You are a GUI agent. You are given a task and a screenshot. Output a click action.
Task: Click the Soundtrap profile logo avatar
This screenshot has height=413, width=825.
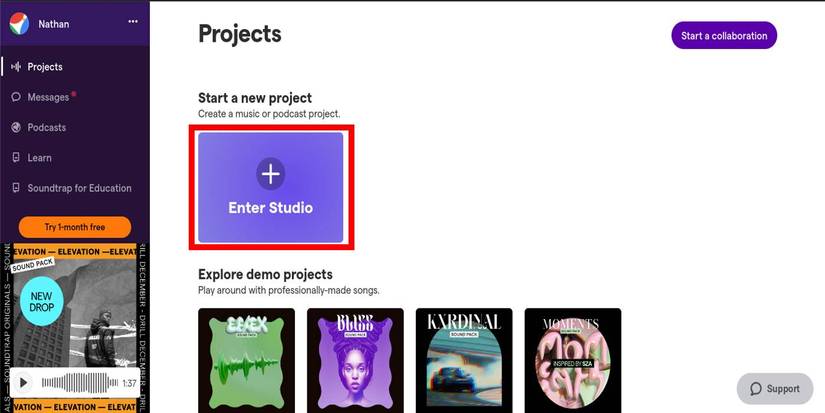pos(19,24)
